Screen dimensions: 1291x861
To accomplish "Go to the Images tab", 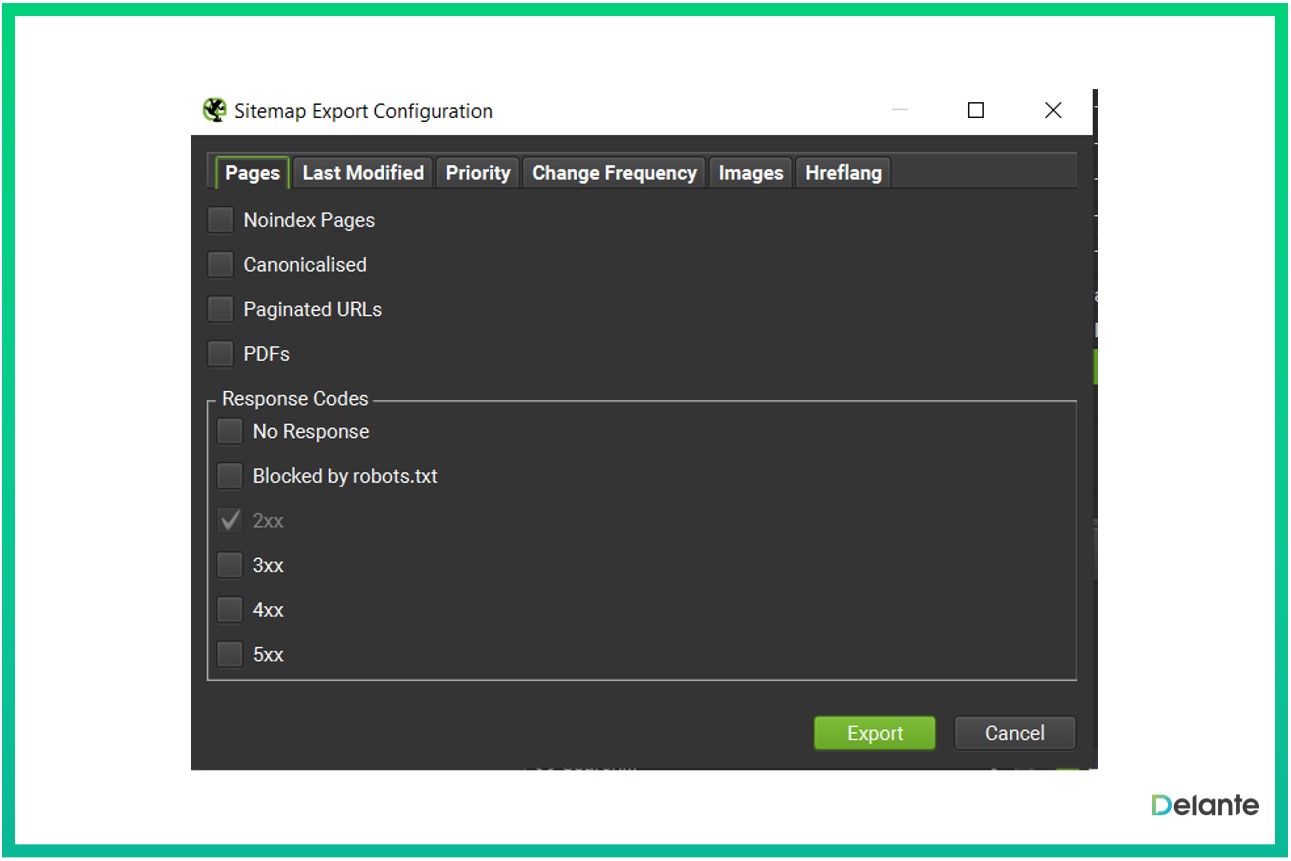I will click(x=751, y=173).
